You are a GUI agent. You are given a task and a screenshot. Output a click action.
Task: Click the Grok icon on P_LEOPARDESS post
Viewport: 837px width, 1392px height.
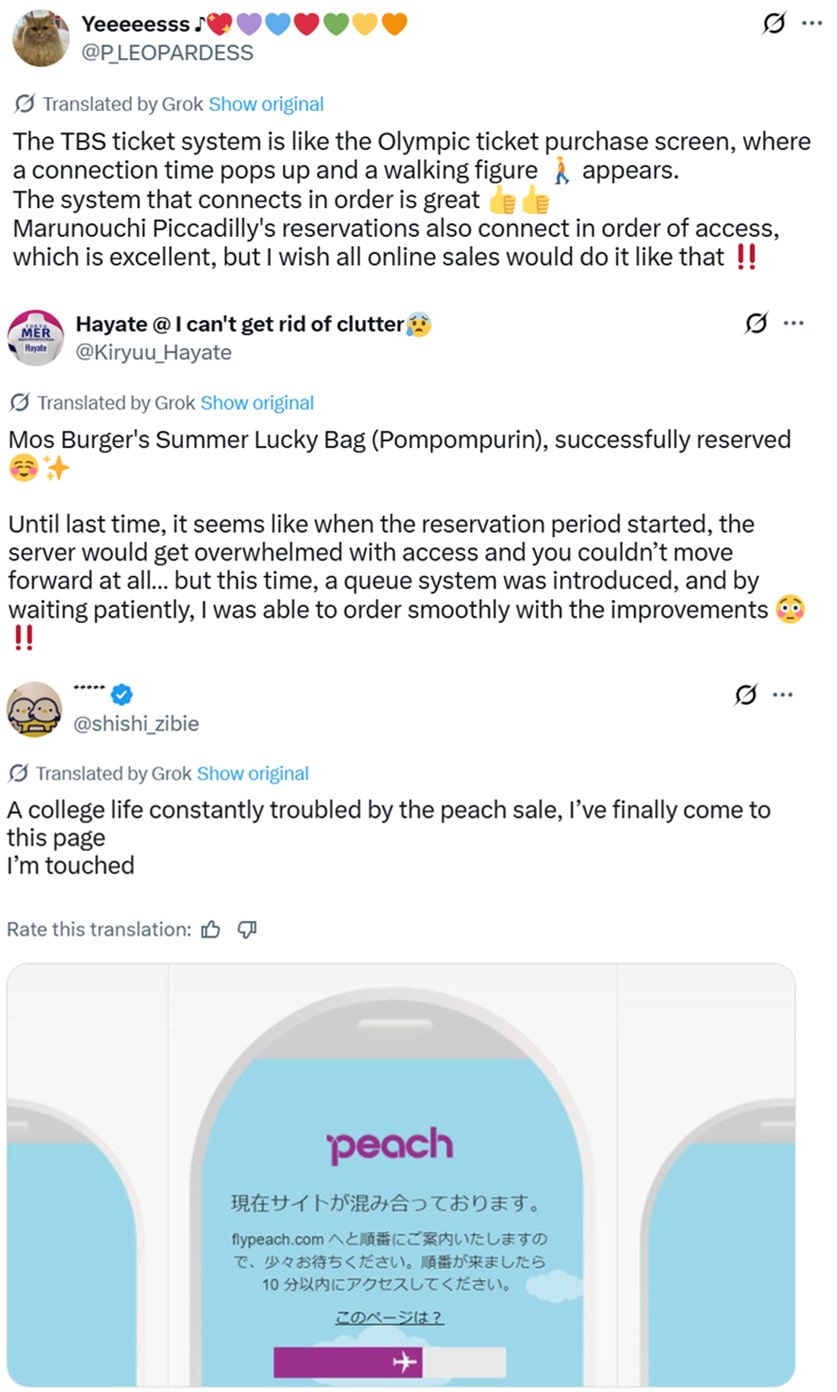click(774, 24)
